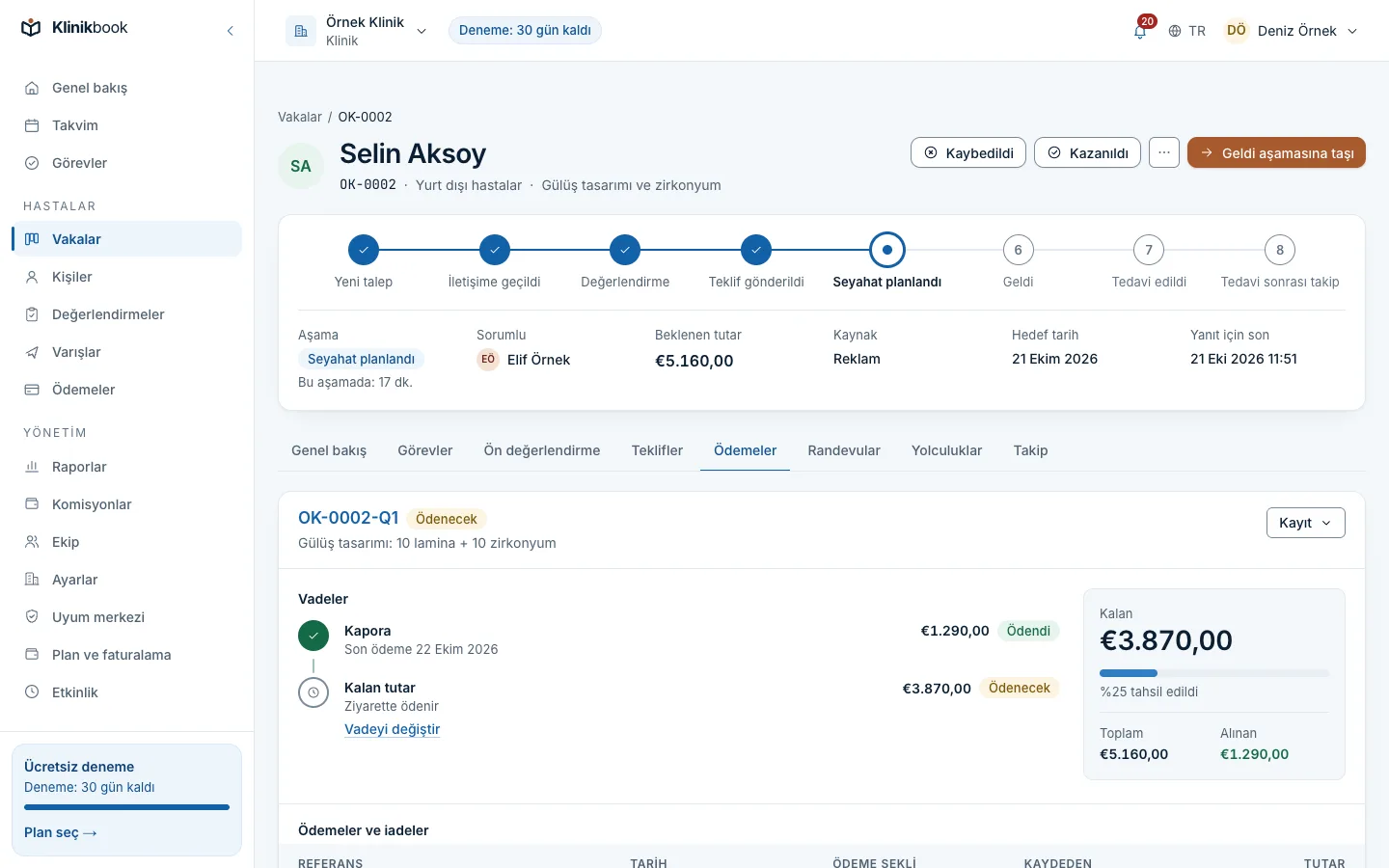
Task: Switch to the Teklifler tab
Action: point(657,450)
